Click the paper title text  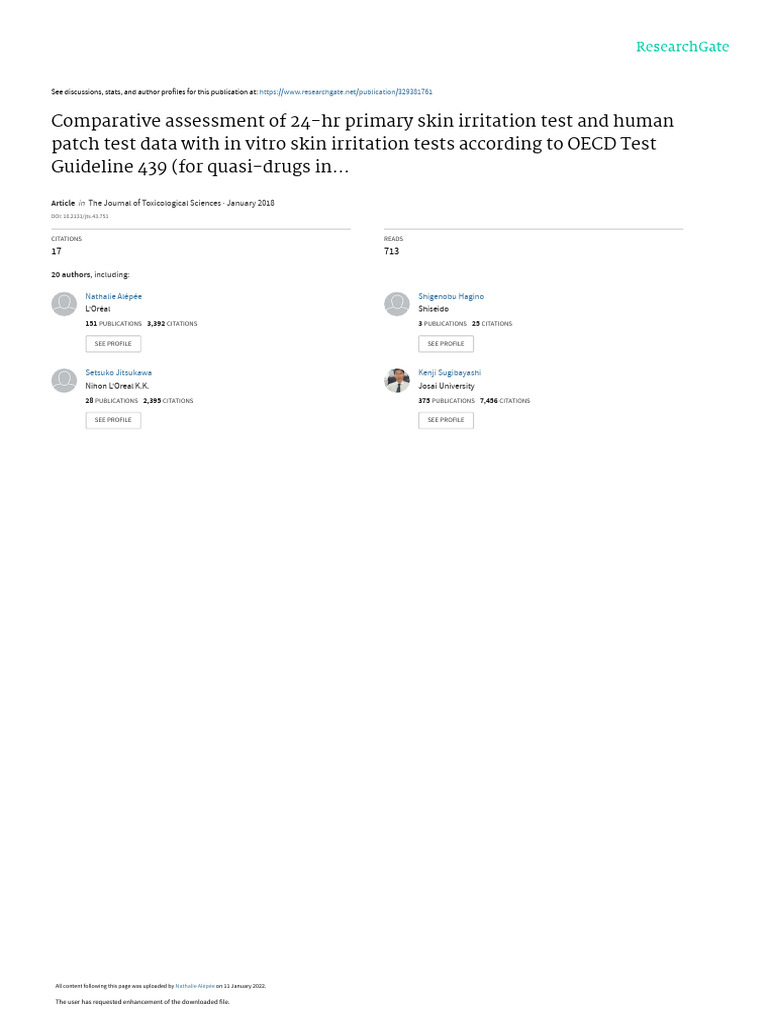point(362,144)
